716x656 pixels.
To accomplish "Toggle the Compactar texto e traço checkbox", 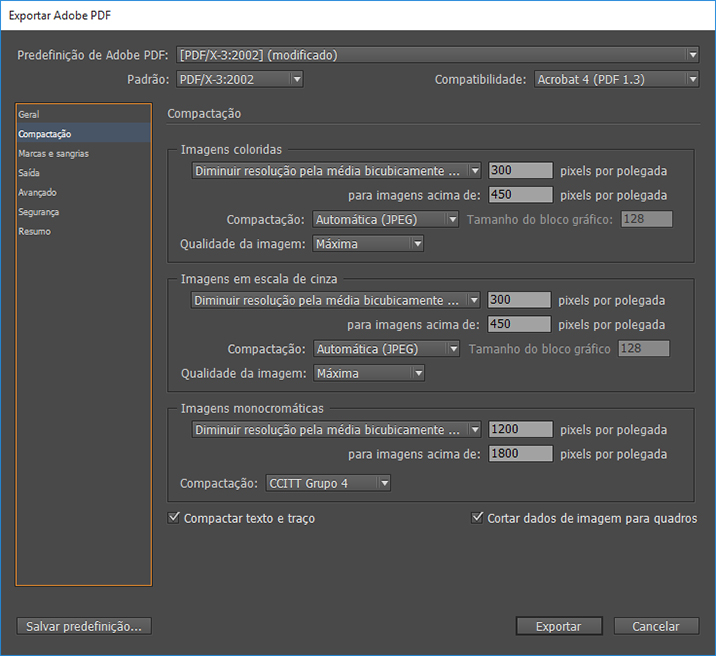I will point(175,518).
